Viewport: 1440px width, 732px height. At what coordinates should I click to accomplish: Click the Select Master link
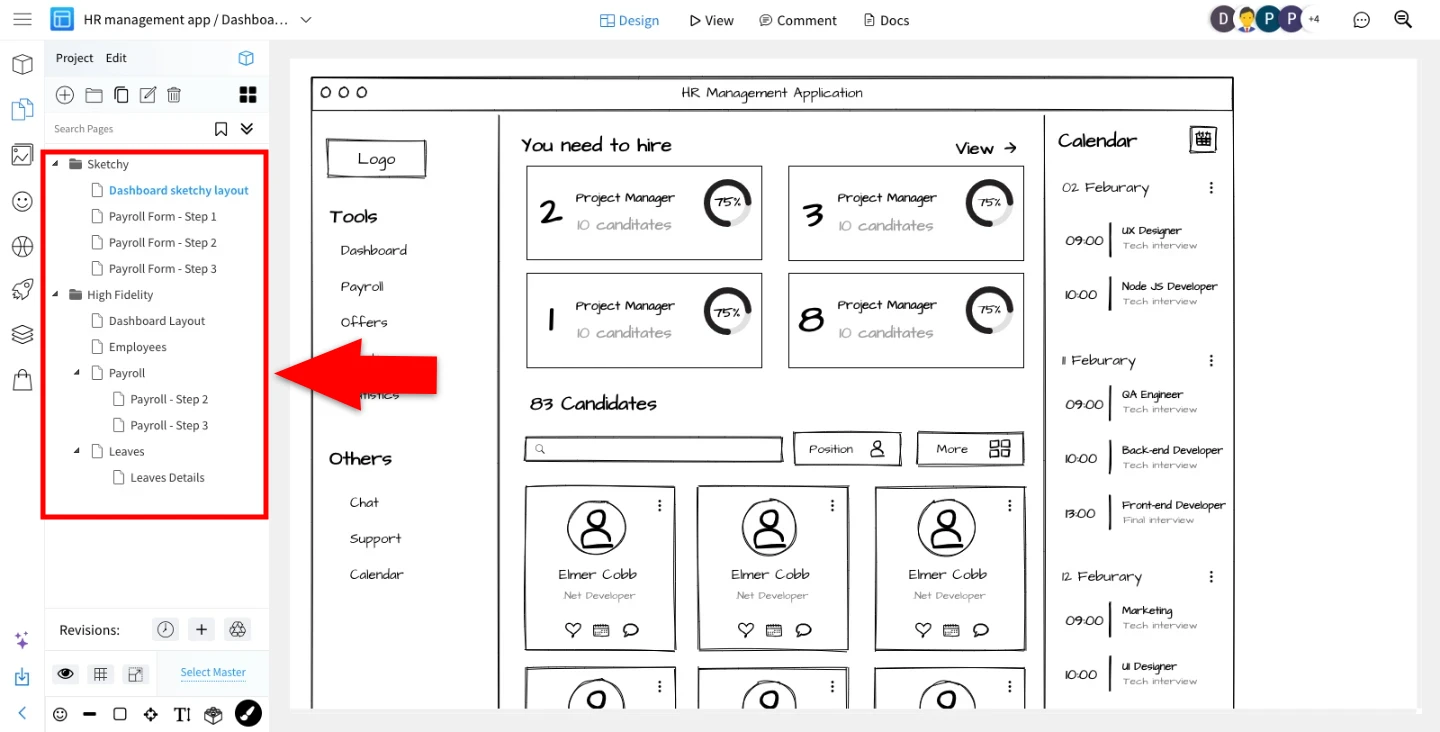213,673
